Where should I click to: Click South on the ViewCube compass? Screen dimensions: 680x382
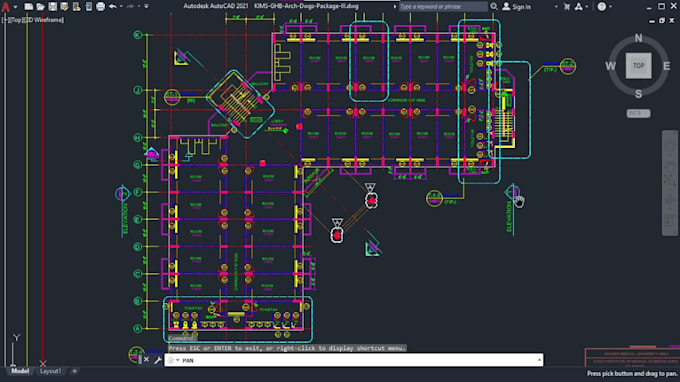[638, 94]
